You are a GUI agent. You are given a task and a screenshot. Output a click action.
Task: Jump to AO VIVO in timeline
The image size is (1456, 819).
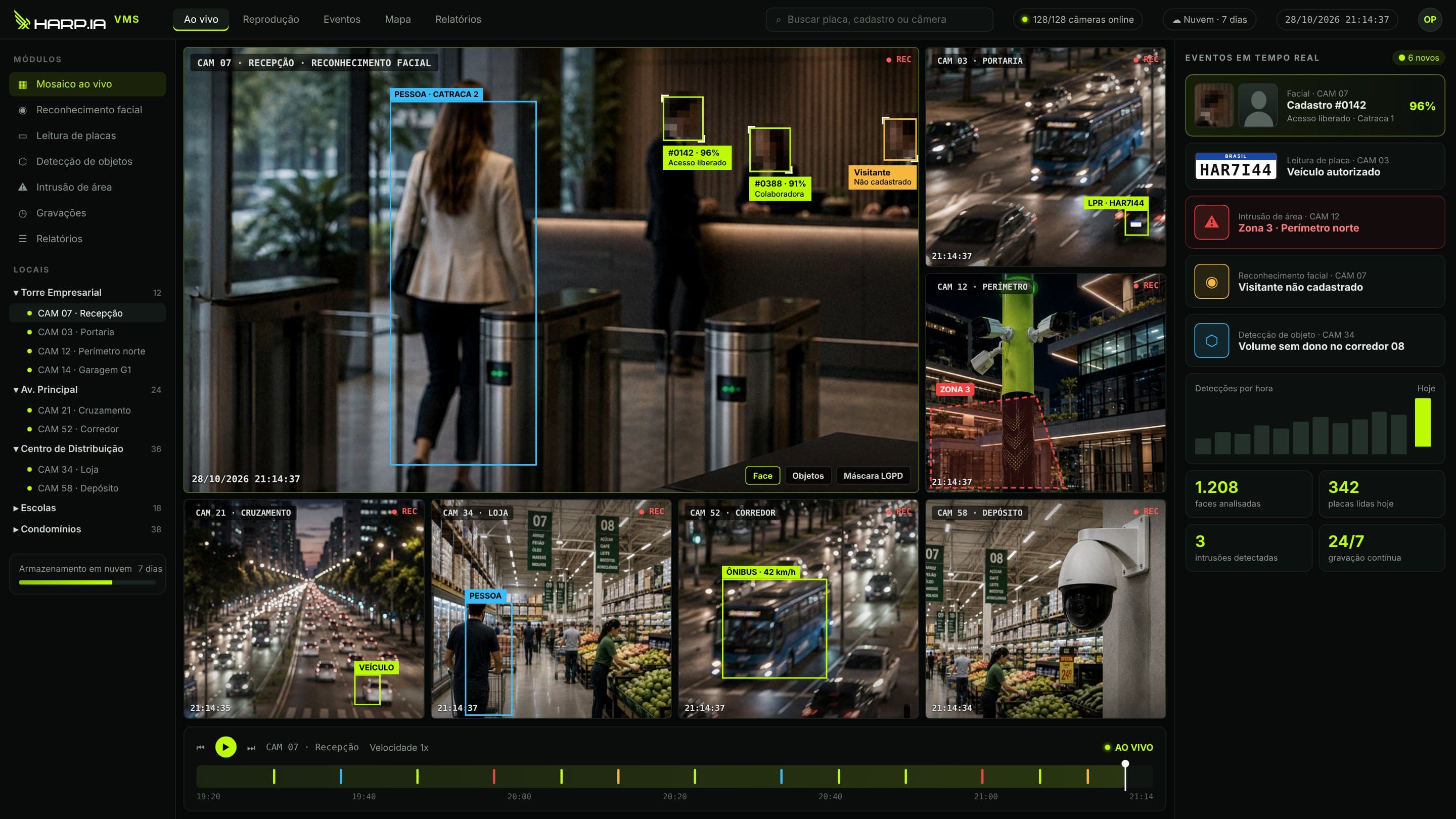(1128, 747)
